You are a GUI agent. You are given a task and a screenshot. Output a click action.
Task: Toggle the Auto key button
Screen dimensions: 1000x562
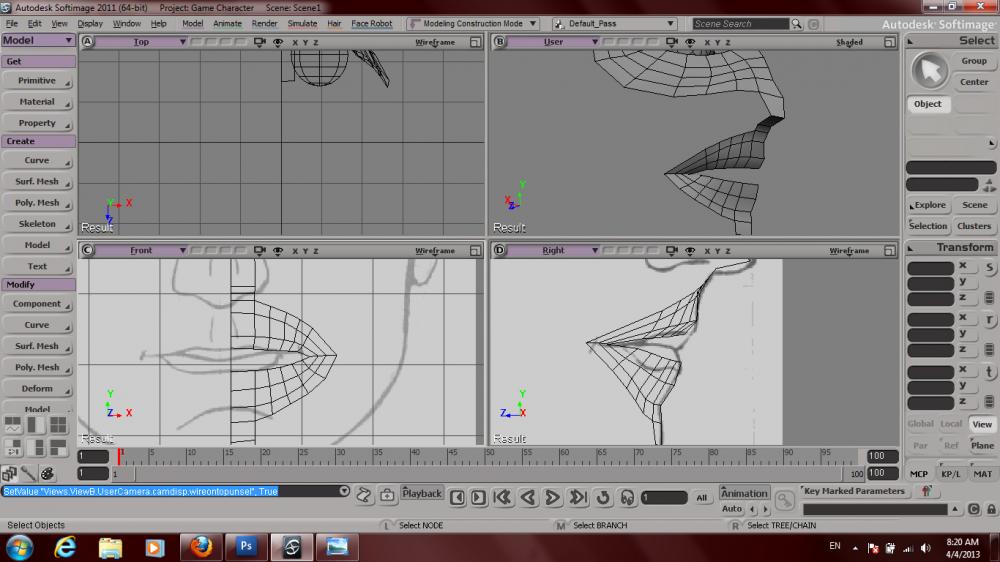(x=732, y=509)
